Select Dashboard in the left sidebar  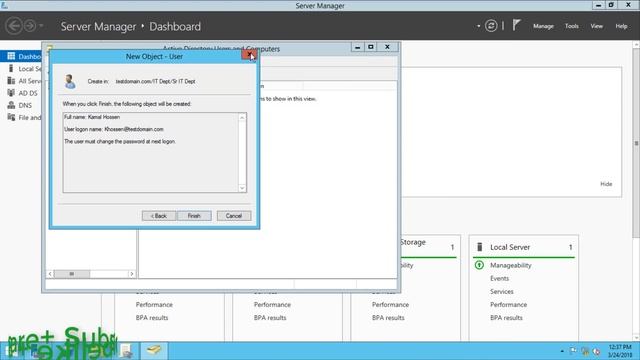pyautogui.click(x=21, y=56)
